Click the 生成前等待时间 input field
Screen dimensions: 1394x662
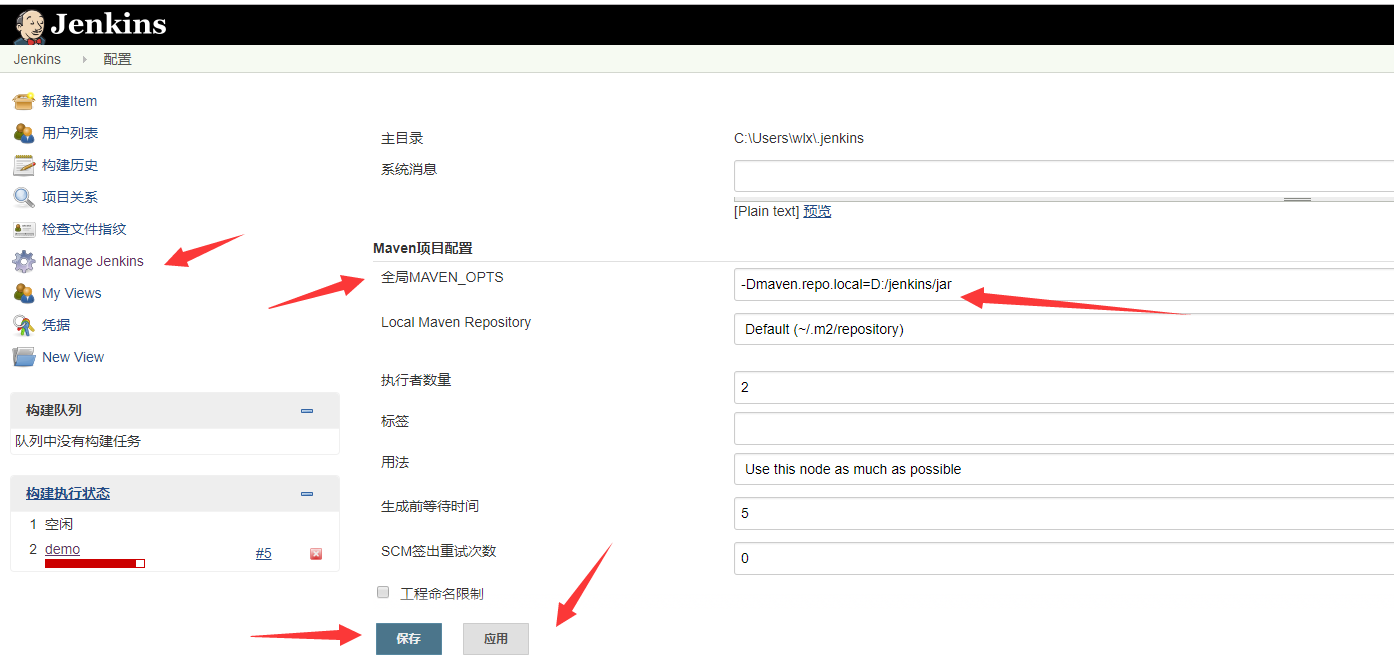point(1064,513)
